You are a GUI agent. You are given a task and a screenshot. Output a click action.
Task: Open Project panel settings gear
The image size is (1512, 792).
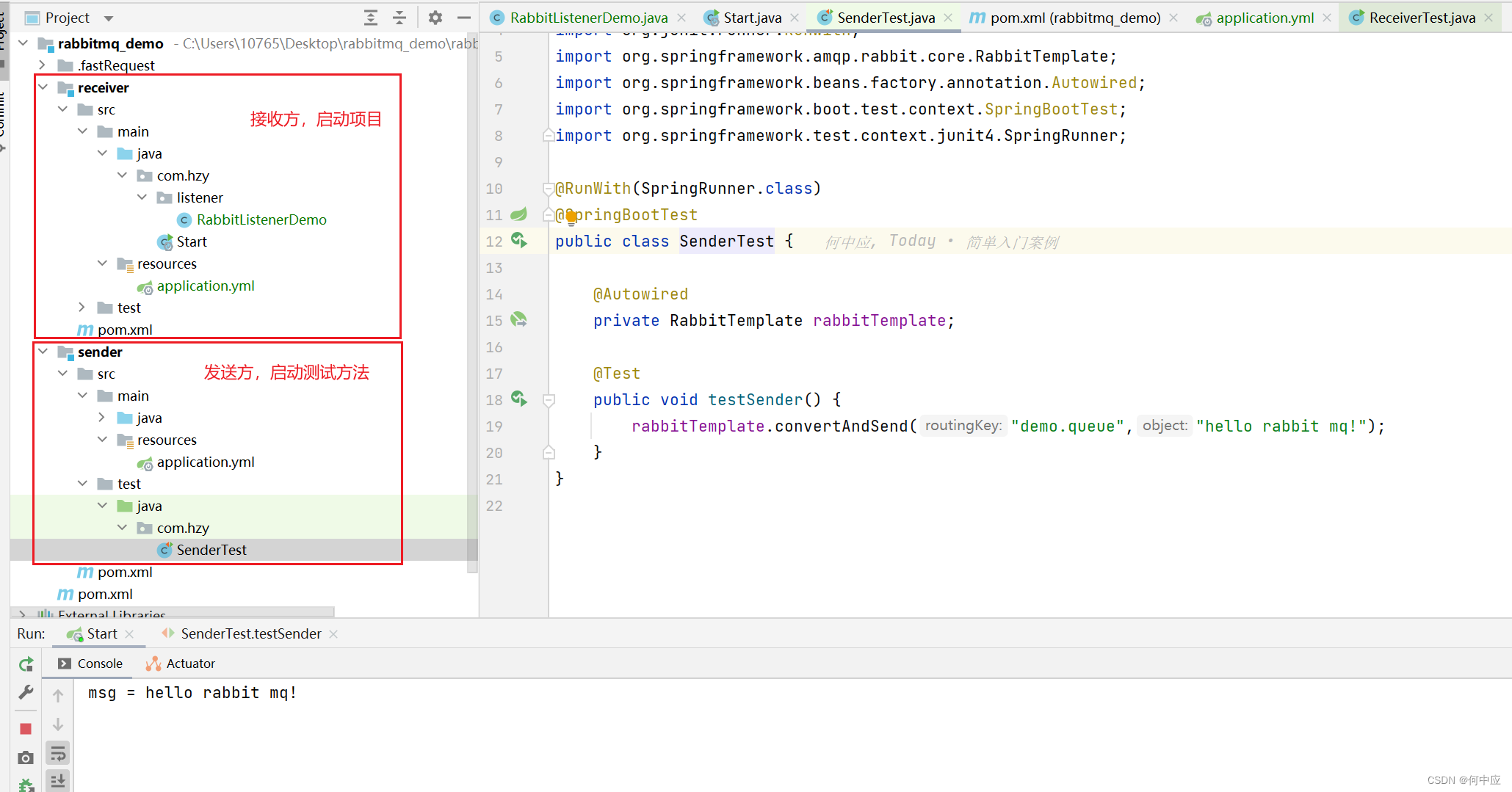click(x=435, y=18)
